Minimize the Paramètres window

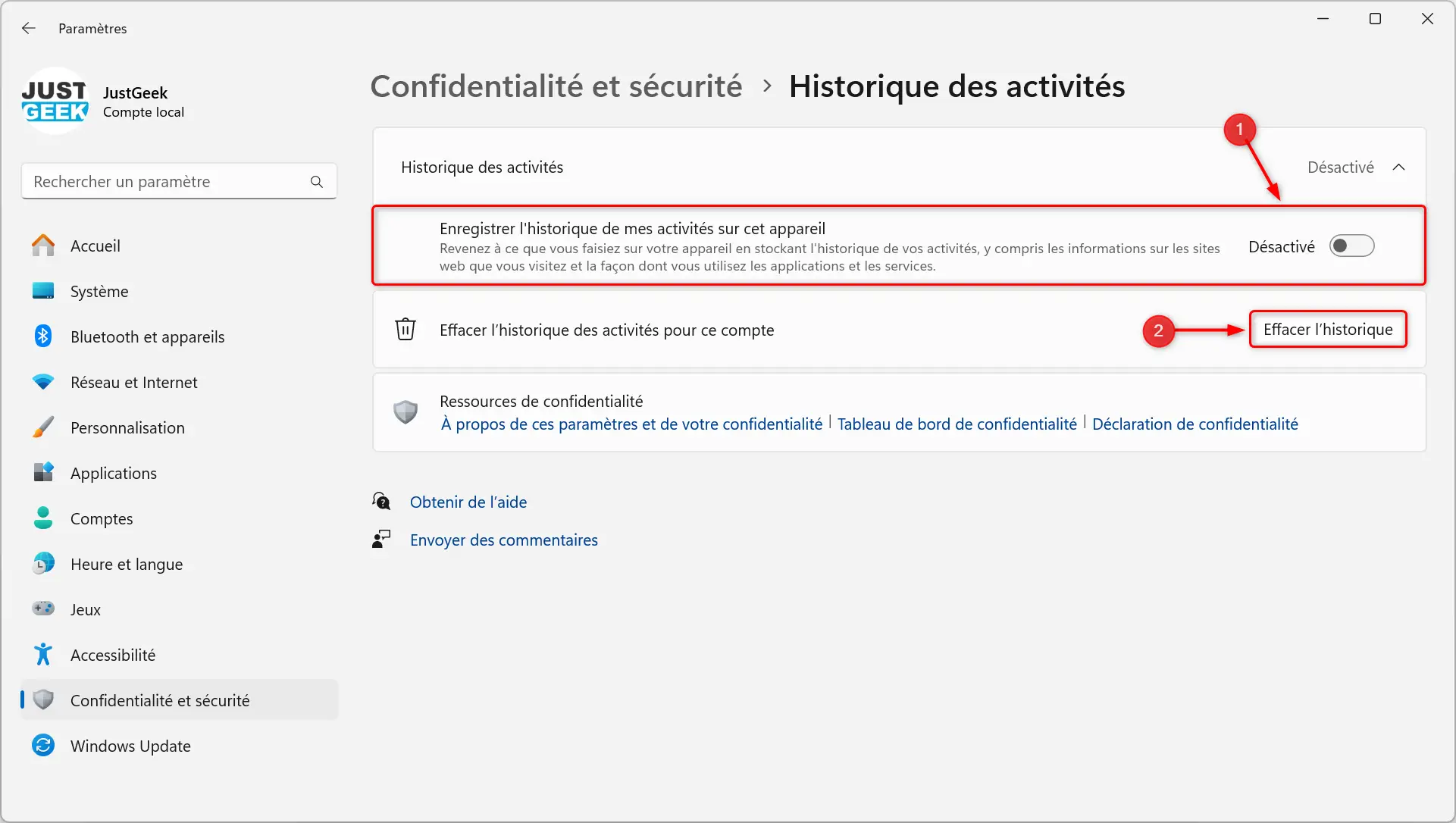(1323, 19)
